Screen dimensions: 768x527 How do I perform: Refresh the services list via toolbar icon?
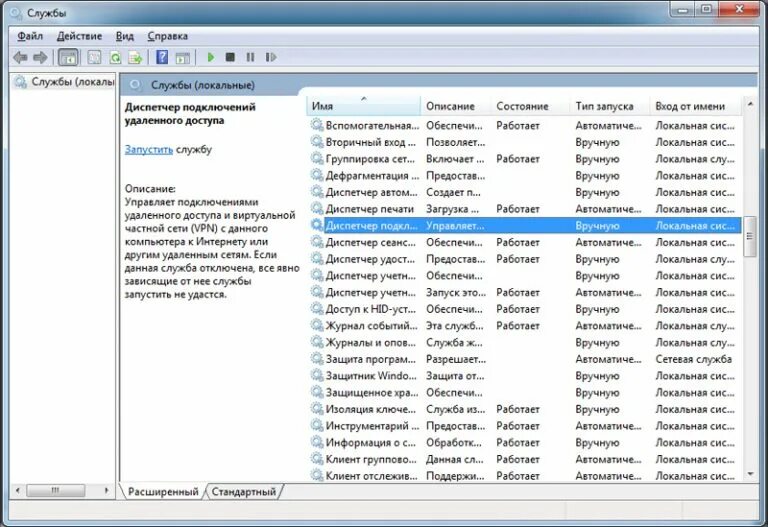coord(115,57)
